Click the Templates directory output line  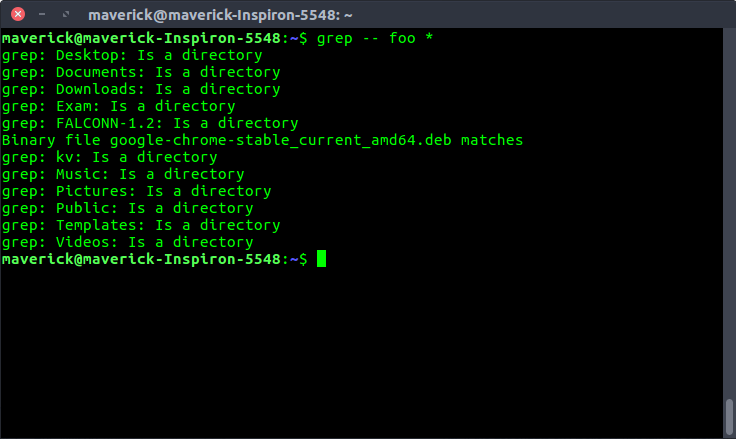click(141, 225)
